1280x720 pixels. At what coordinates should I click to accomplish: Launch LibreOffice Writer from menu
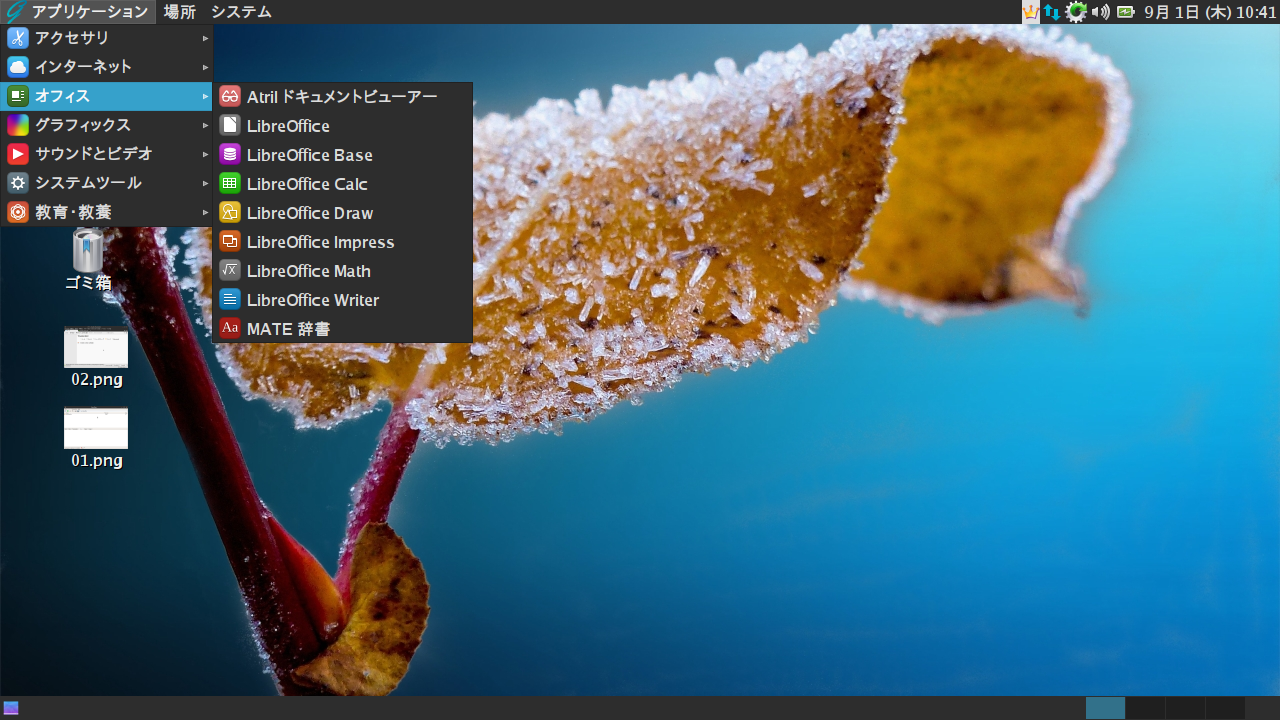pyautogui.click(x=342, y=300)
